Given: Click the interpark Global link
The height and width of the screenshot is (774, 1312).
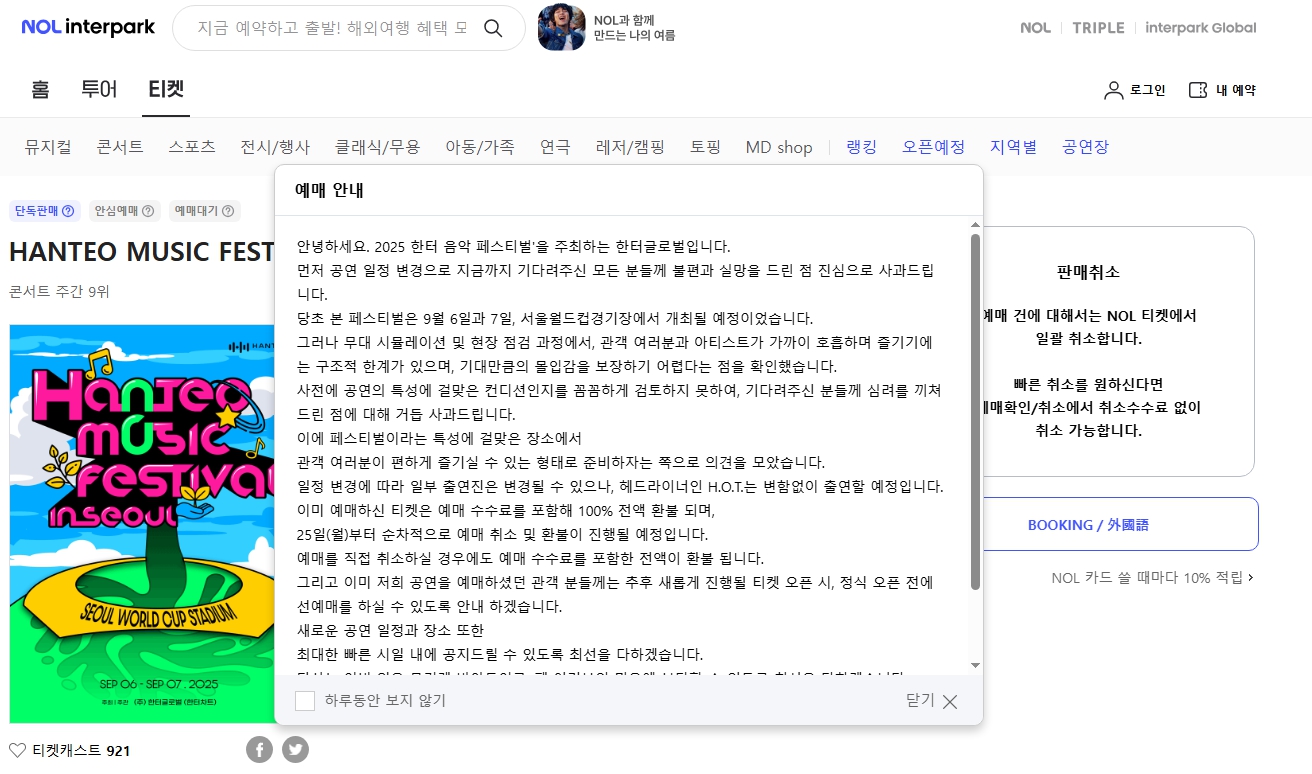Looking at the screenshot, I should pyautogui.click(x=1201, y=28).
